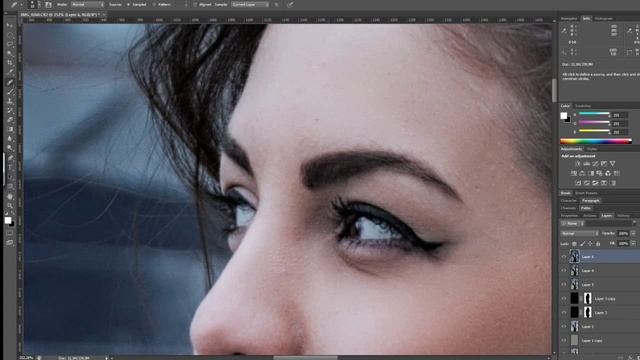Image resolution: width=640 pixels, height=360 pixels.
Task: Click the R color slider
Action: point(594,115)
